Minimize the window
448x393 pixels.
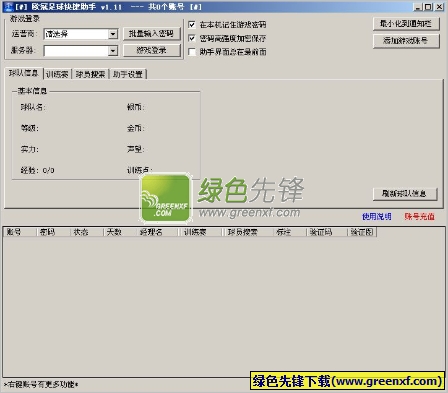pos(418,7)
